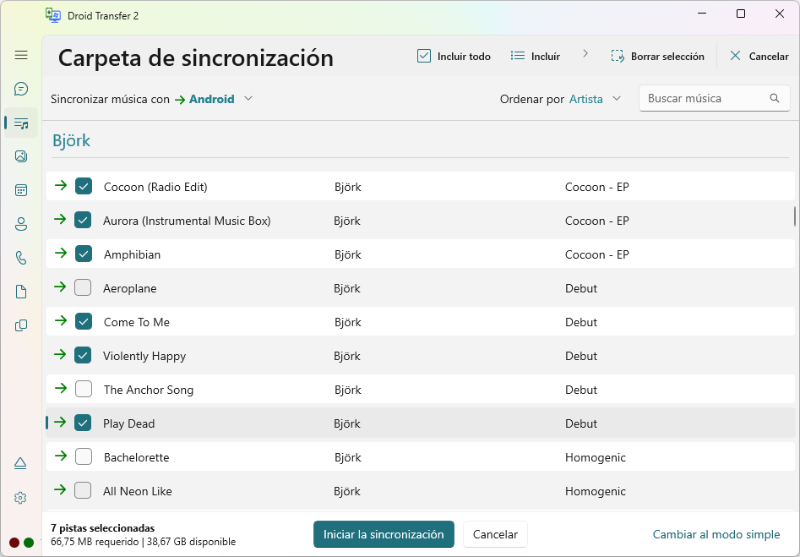
Task: Click Borrar selección in the toolbar
Action: coord(657,56)
